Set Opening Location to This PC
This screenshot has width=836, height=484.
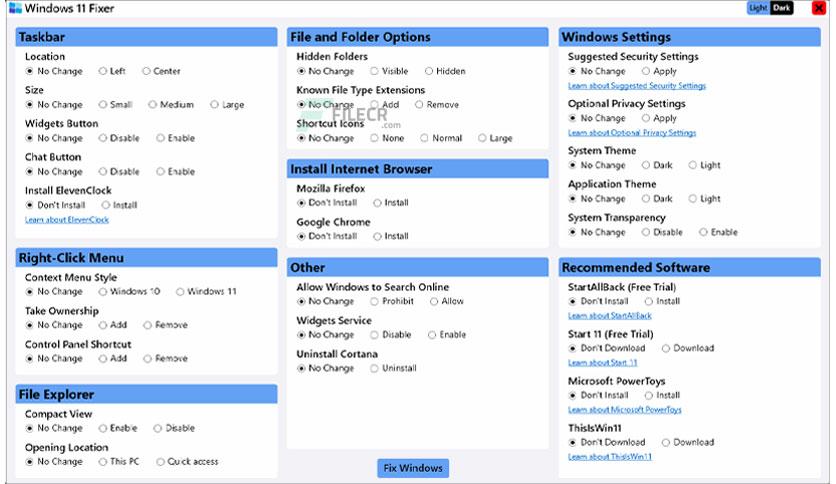119,462
